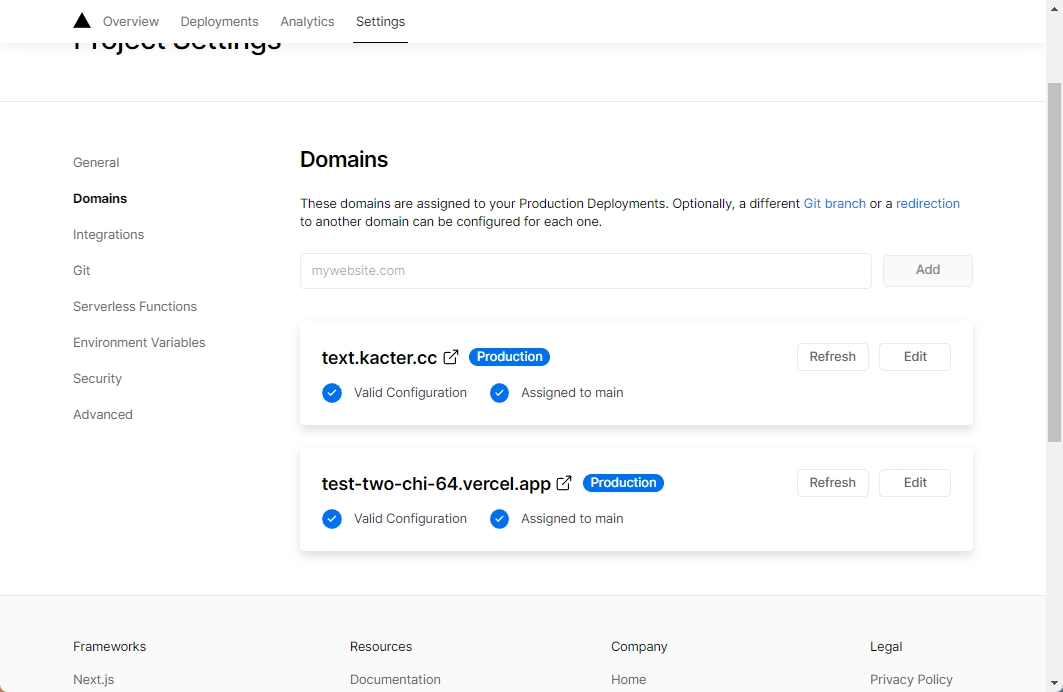Go to the Analytics tab
Image resolution: width=1063 pixels, height=692 pixels.
click(x=307, y=21)
